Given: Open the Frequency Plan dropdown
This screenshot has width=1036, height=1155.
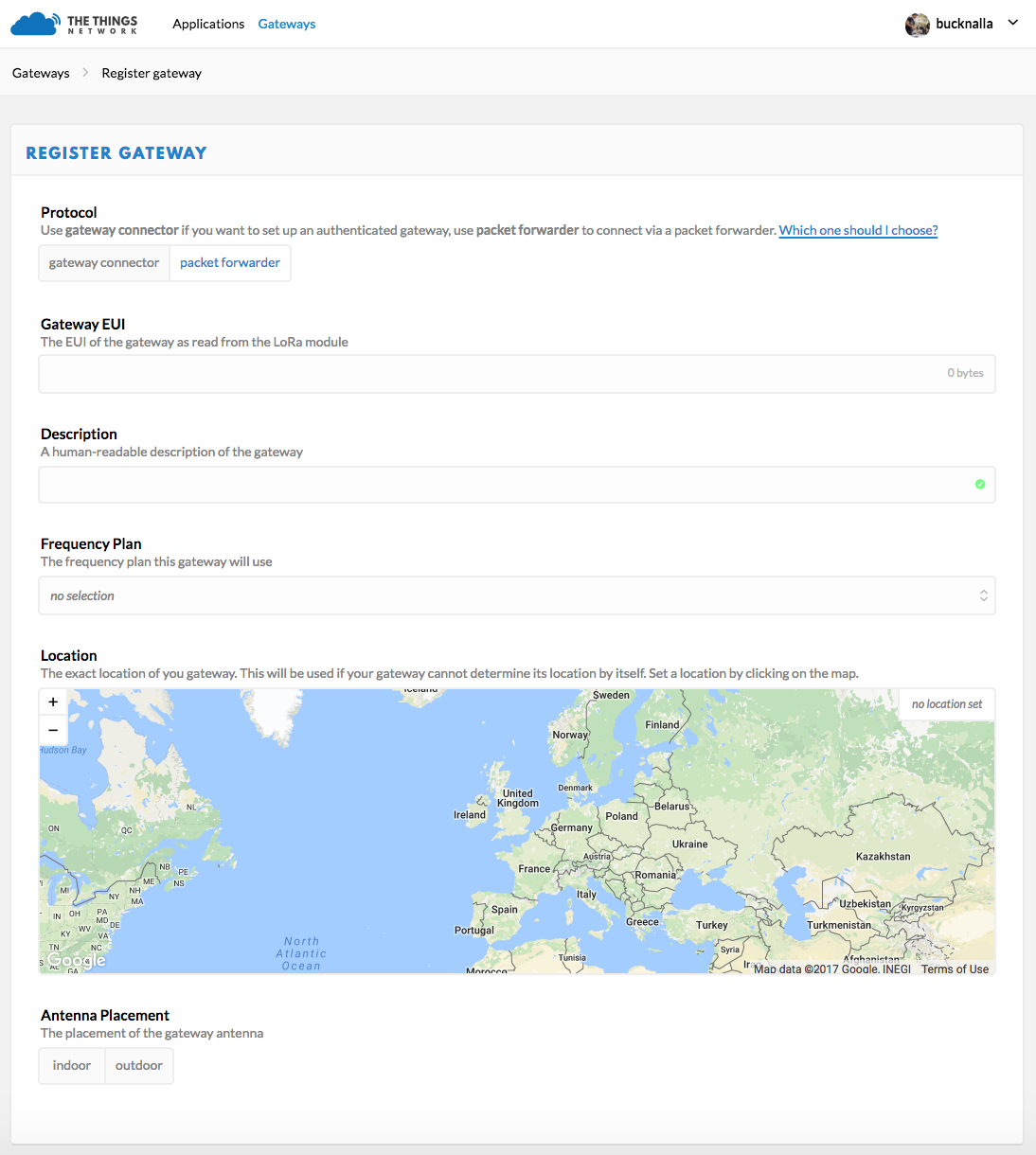Looking at the screenshot, I should [x=517, y=595].
